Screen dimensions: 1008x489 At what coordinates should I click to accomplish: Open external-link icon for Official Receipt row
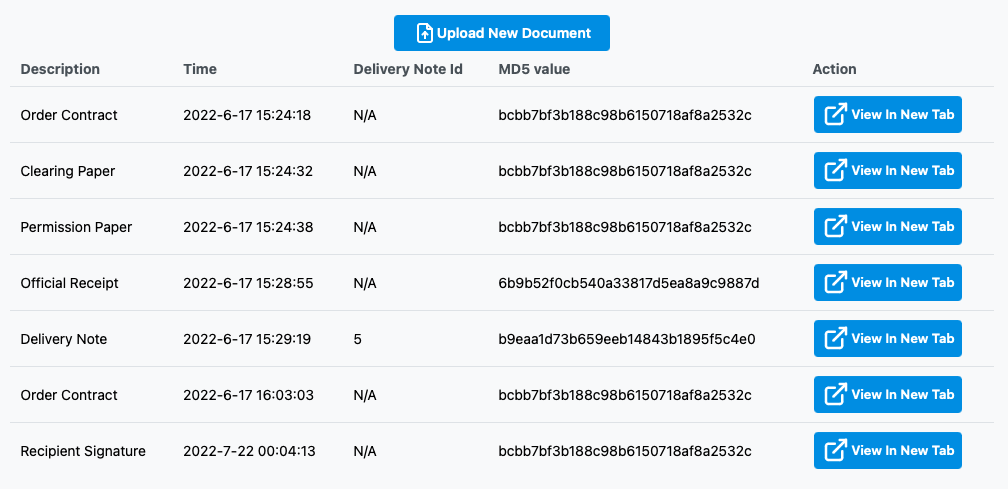(x=834, y=283)
